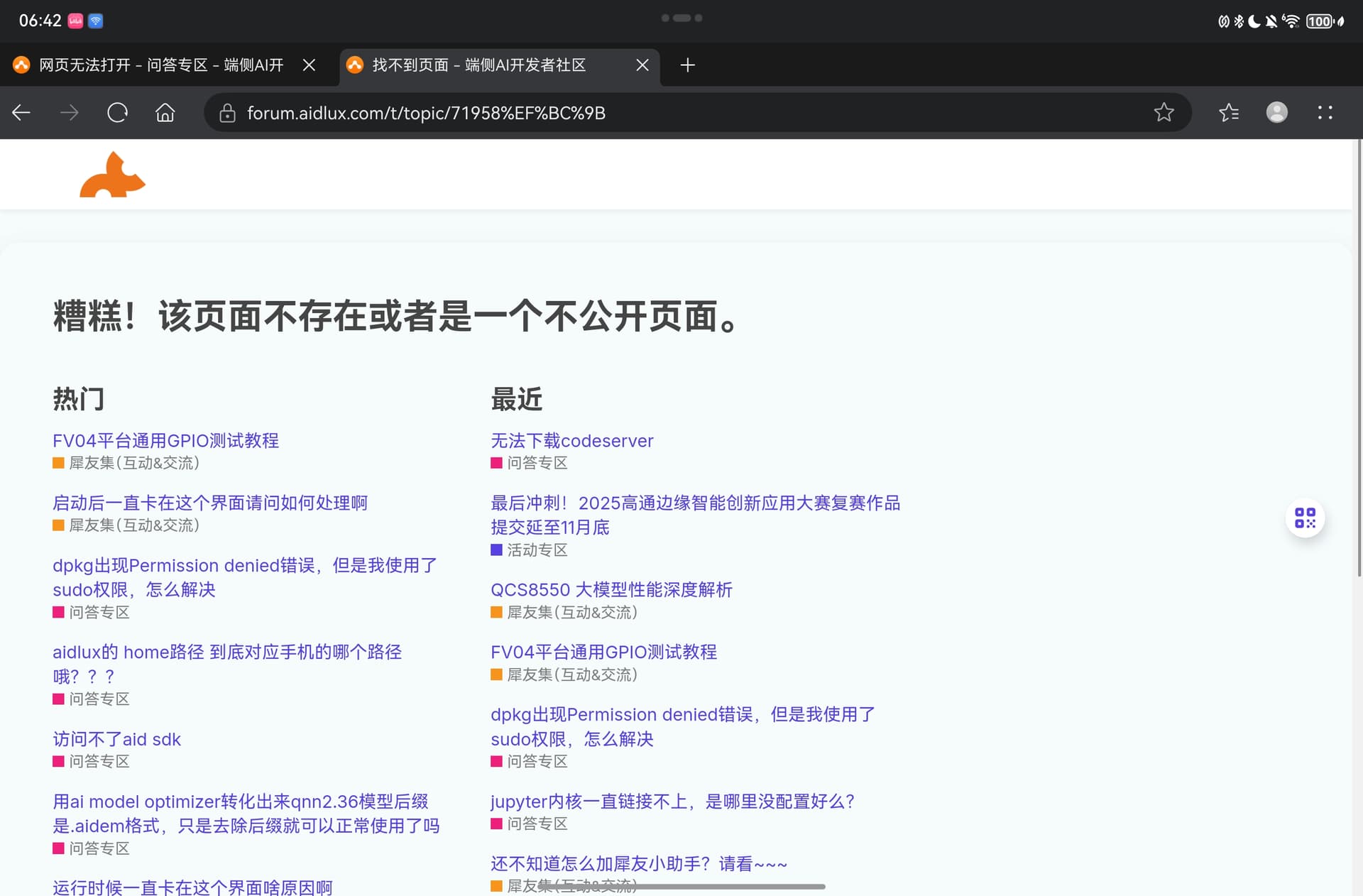The width and height of the screenshot is (1363, 896).
Task: Open the 访问不了aid sdk topic
Action: [x=116, y=739]
